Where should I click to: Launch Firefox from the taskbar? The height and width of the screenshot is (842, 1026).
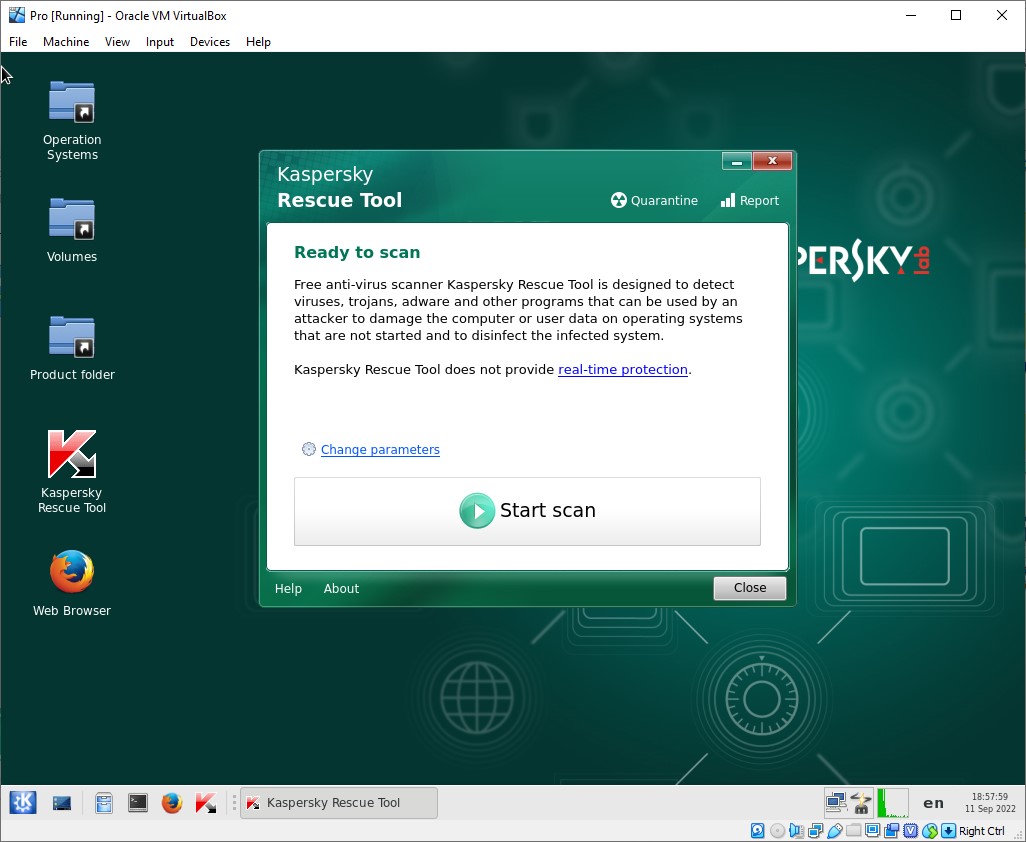tap(171, 803)
